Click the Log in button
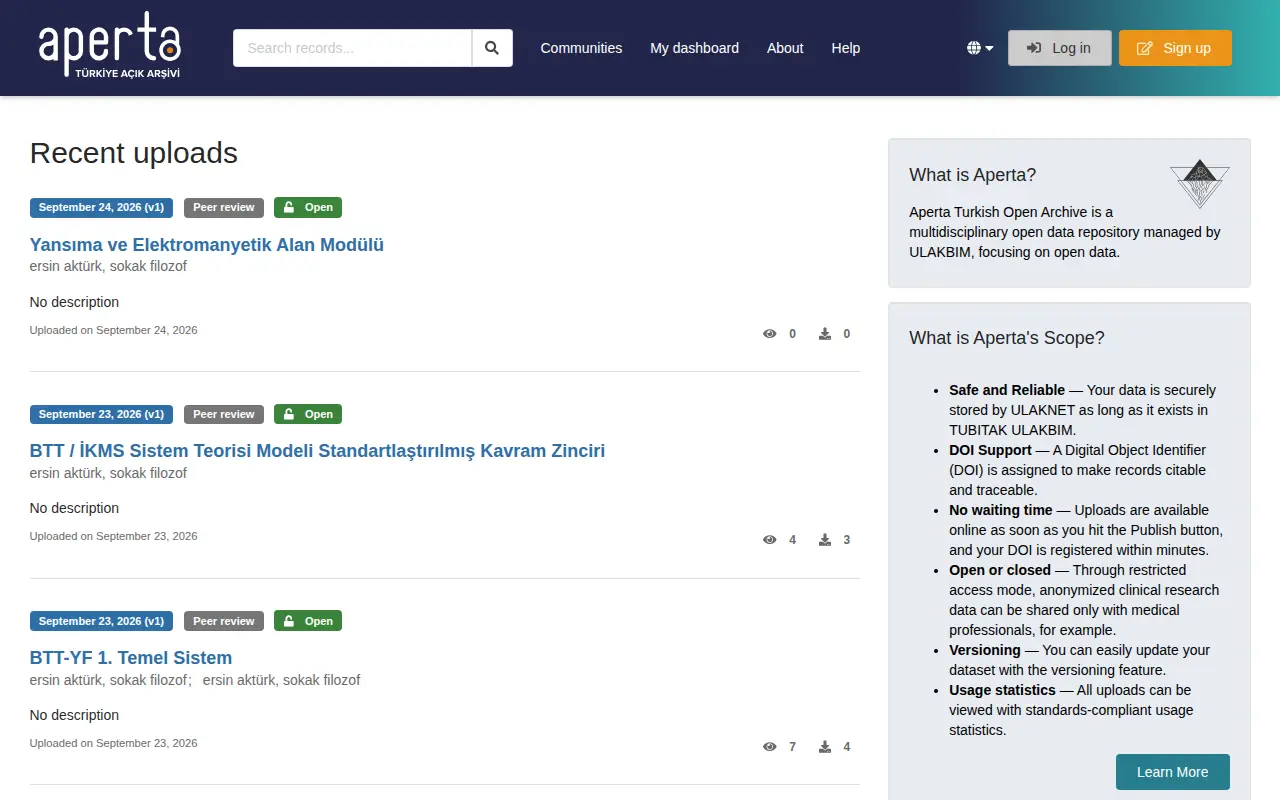The height and width of the screenshot is (800, 1280). click(1059, 48)
